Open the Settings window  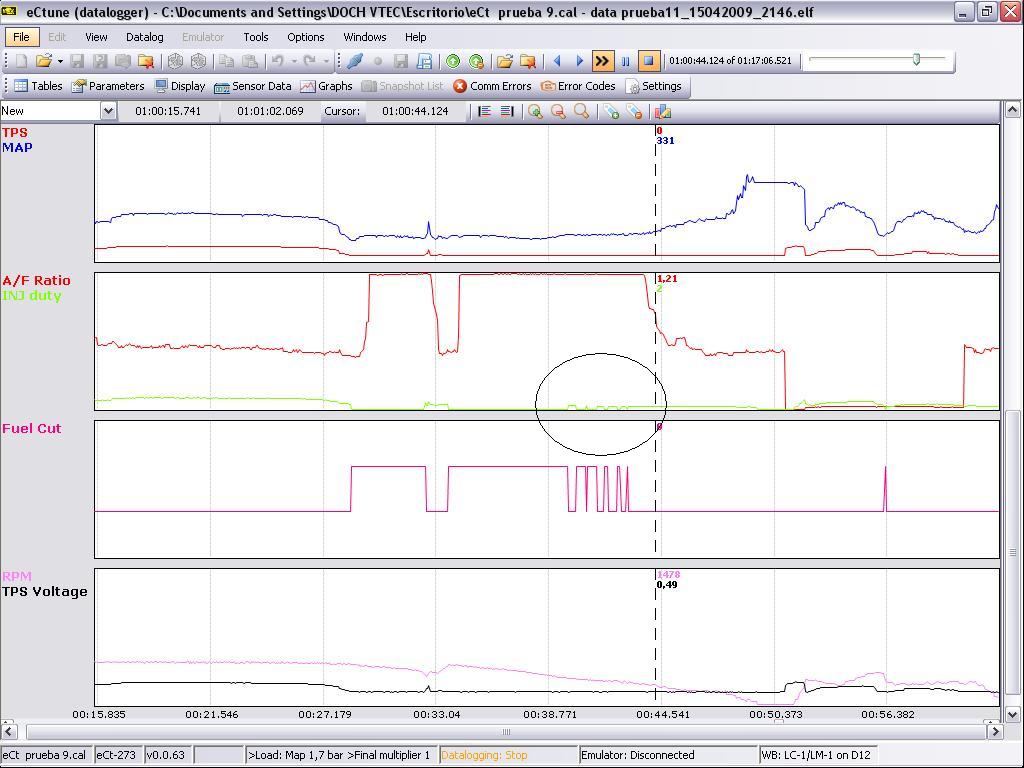pyautogui.click(x=653, y=86)
